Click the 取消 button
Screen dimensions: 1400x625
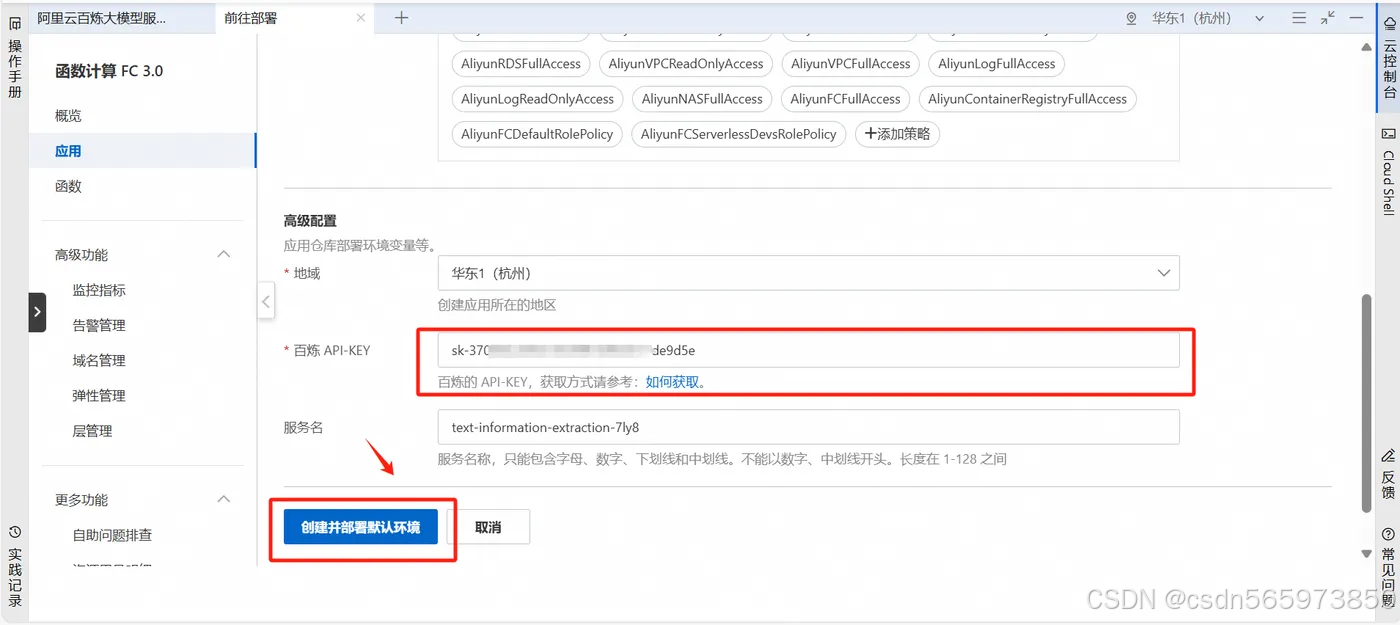(x=488, y=527)
